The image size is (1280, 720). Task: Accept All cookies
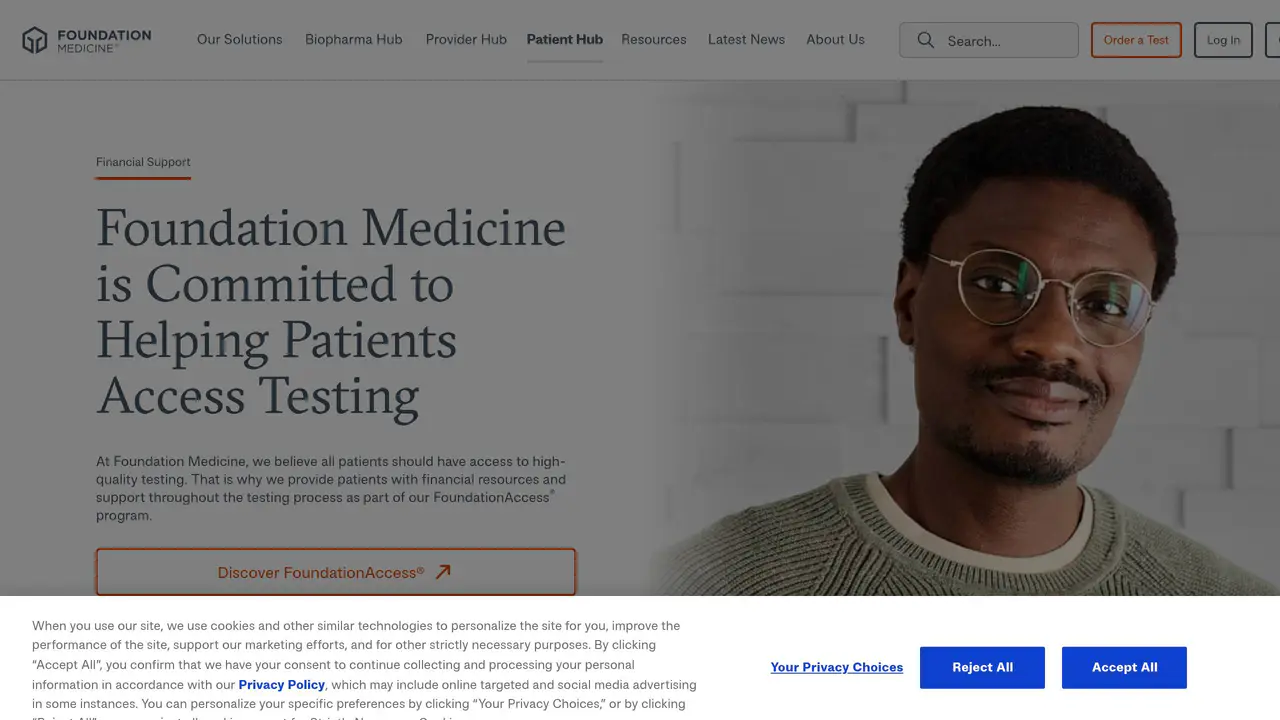click(1124, 667)
